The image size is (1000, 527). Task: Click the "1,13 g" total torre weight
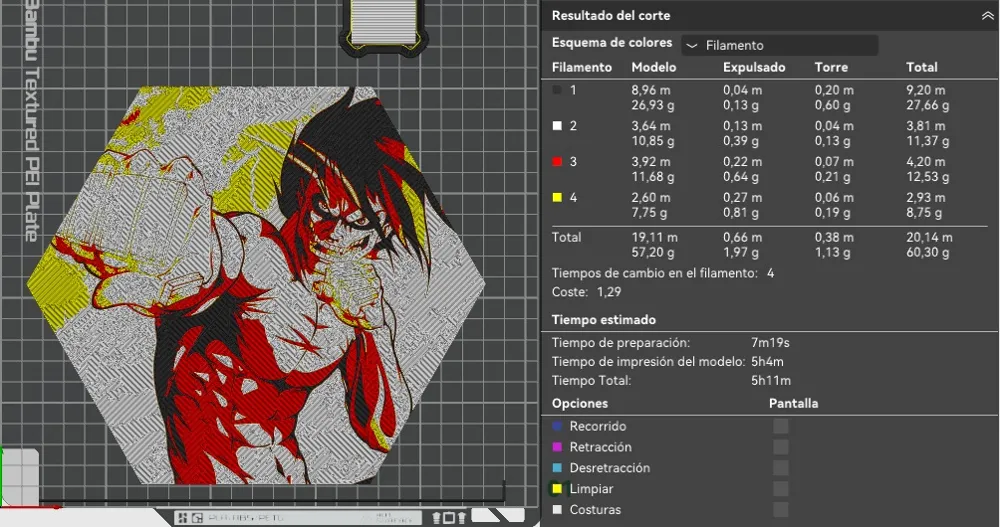pyautogui.click(x=832, y=253)
